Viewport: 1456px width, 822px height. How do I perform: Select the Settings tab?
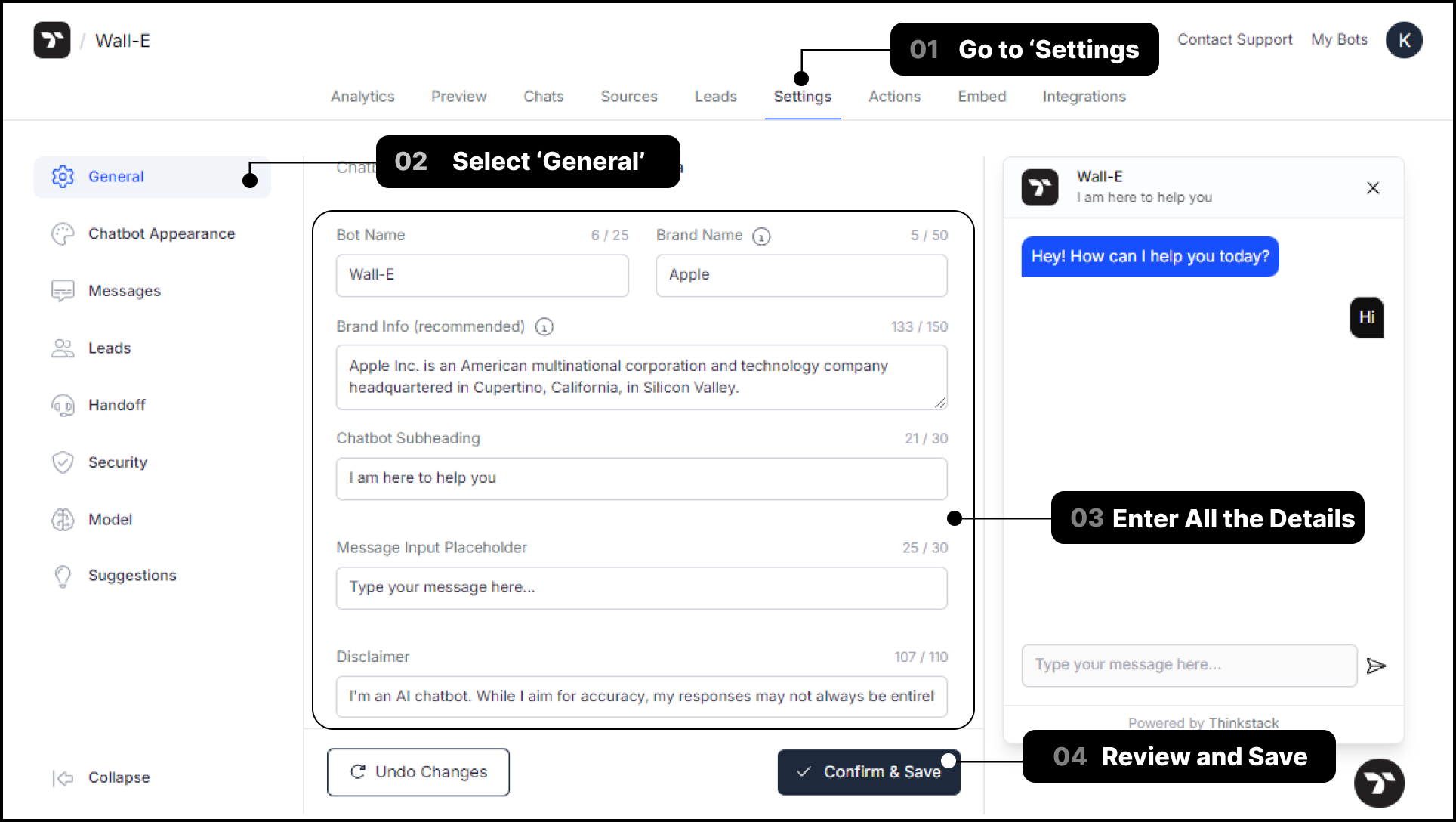(x=802, y=97)
